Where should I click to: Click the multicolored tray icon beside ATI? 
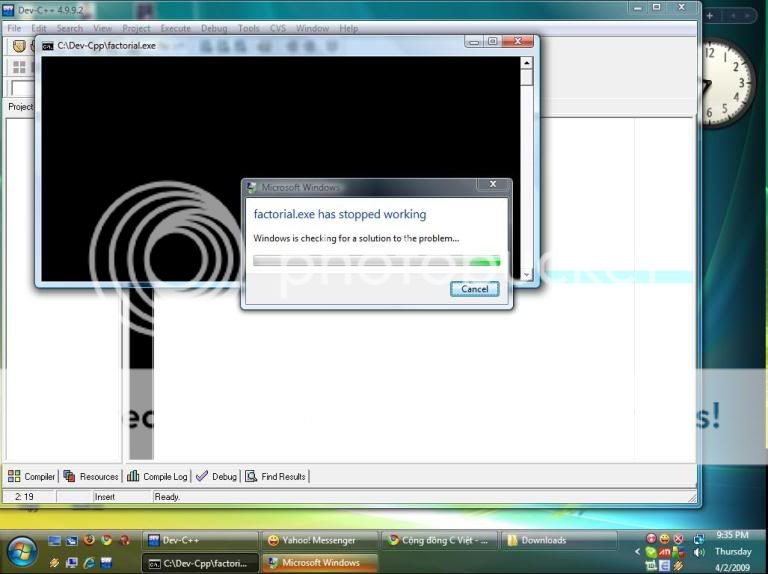[678, 552]
